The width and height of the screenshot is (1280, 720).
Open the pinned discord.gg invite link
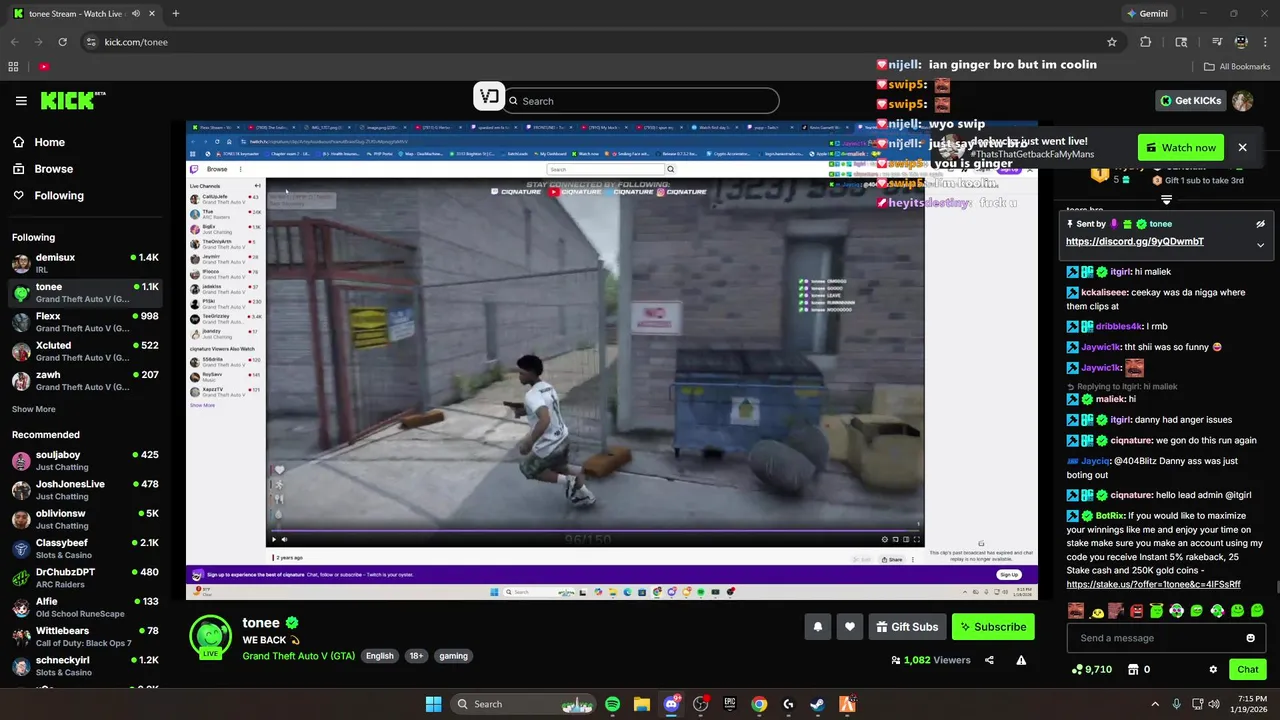(1135, 242)
